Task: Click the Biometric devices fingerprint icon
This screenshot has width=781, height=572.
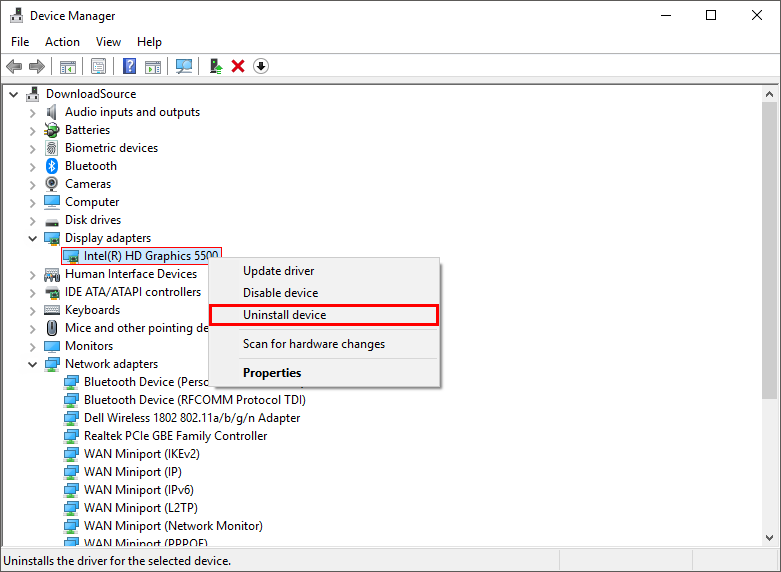Action: (x=52, y=148)
